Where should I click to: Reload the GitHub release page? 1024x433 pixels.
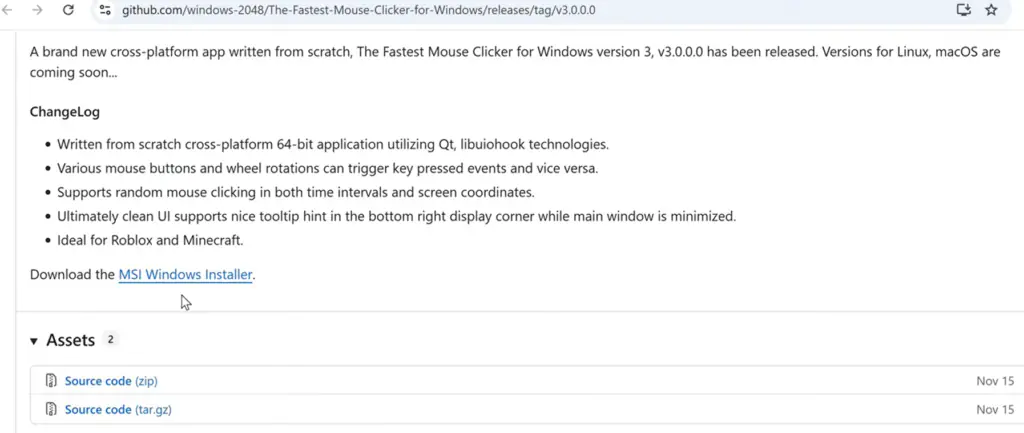click(x=68, y=10)
